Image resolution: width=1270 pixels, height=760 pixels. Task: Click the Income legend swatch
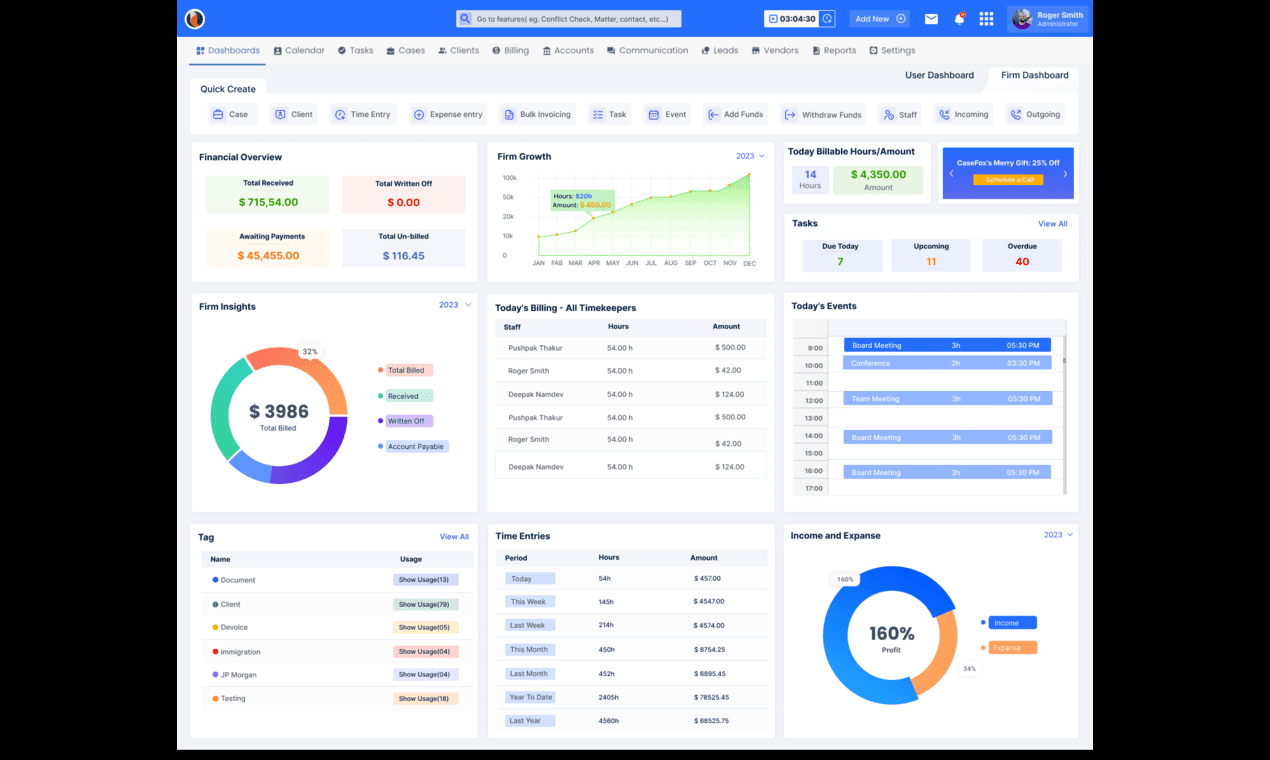pos(984,622)
